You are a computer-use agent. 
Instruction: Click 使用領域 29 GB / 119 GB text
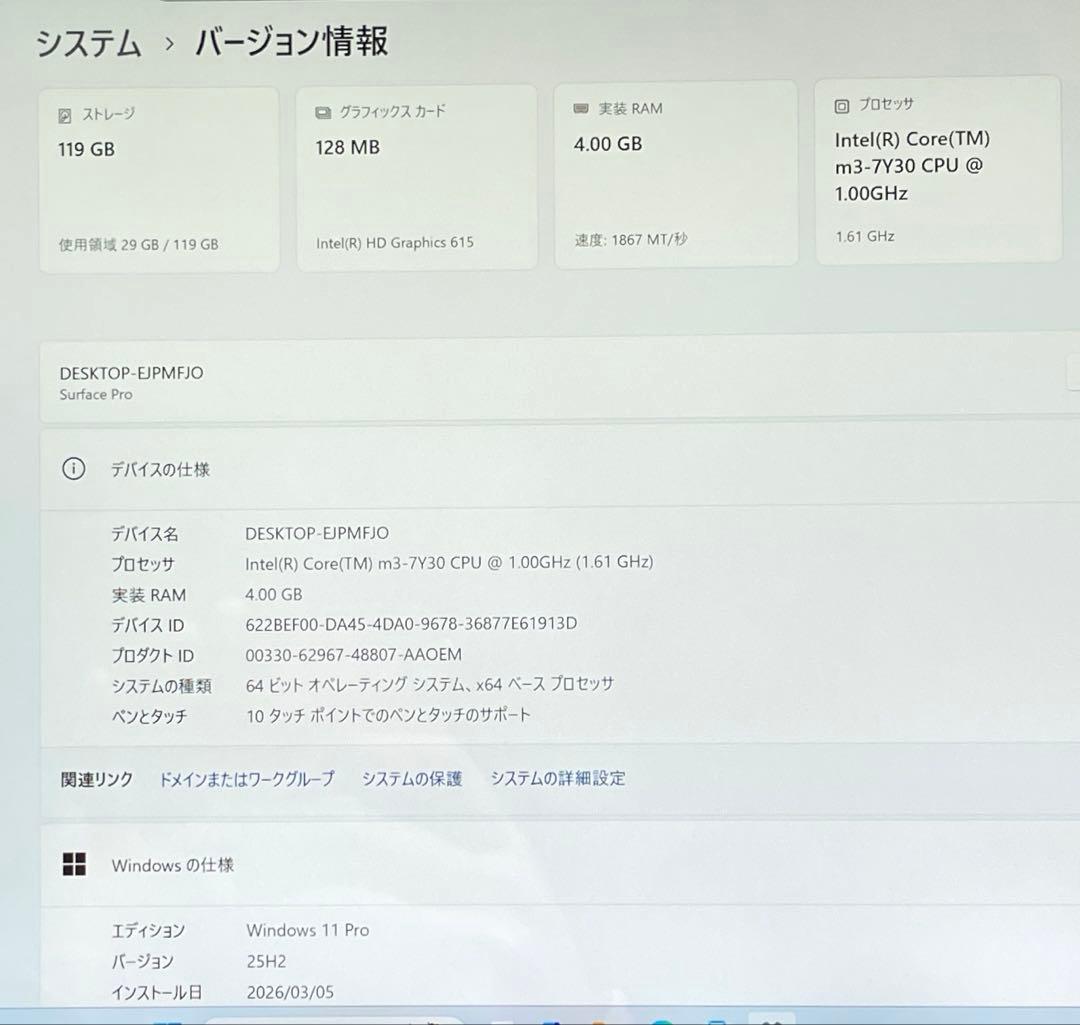coord(138,245)
